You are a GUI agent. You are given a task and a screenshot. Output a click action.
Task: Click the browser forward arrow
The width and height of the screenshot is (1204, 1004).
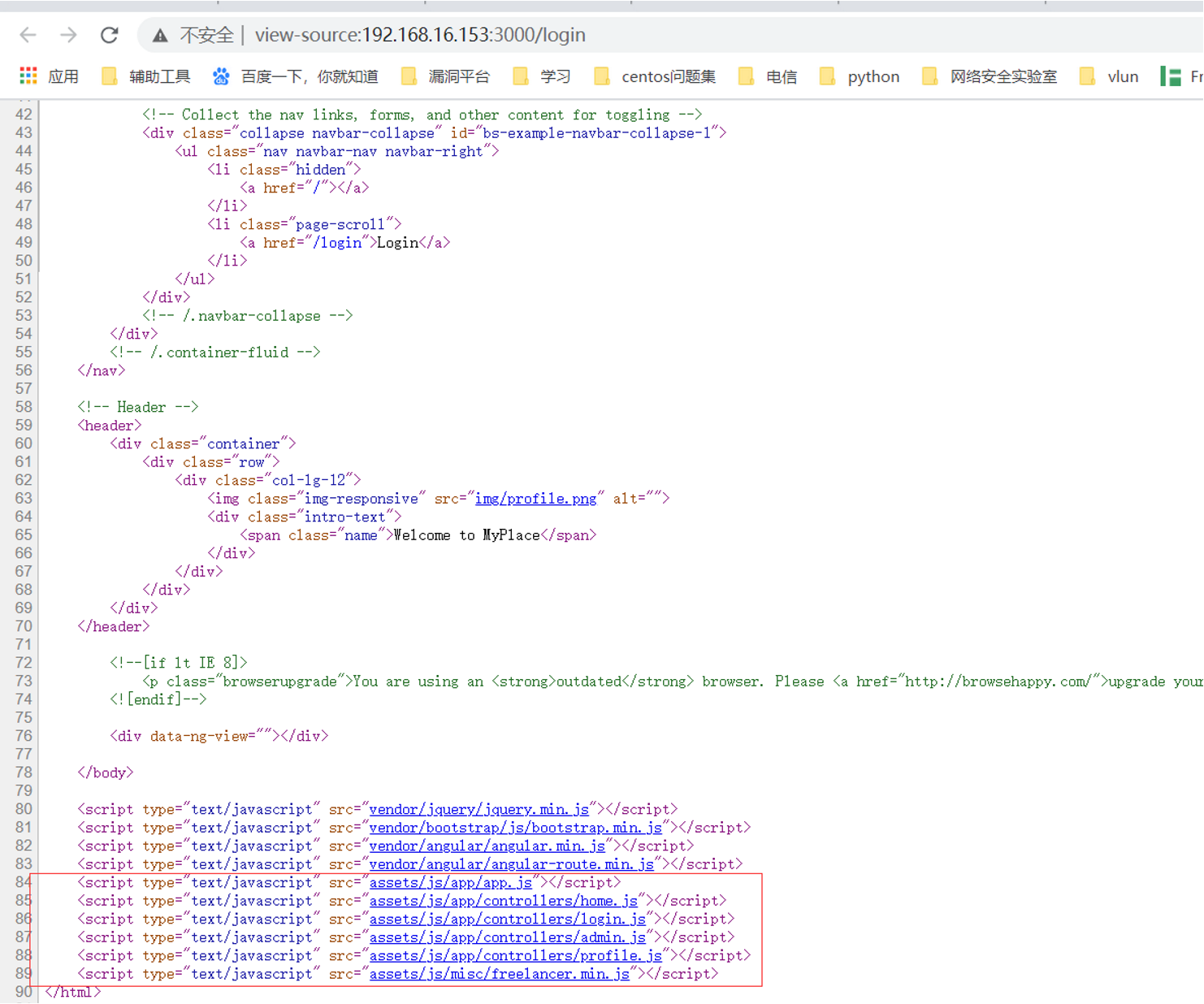click(x=69, y=35)
